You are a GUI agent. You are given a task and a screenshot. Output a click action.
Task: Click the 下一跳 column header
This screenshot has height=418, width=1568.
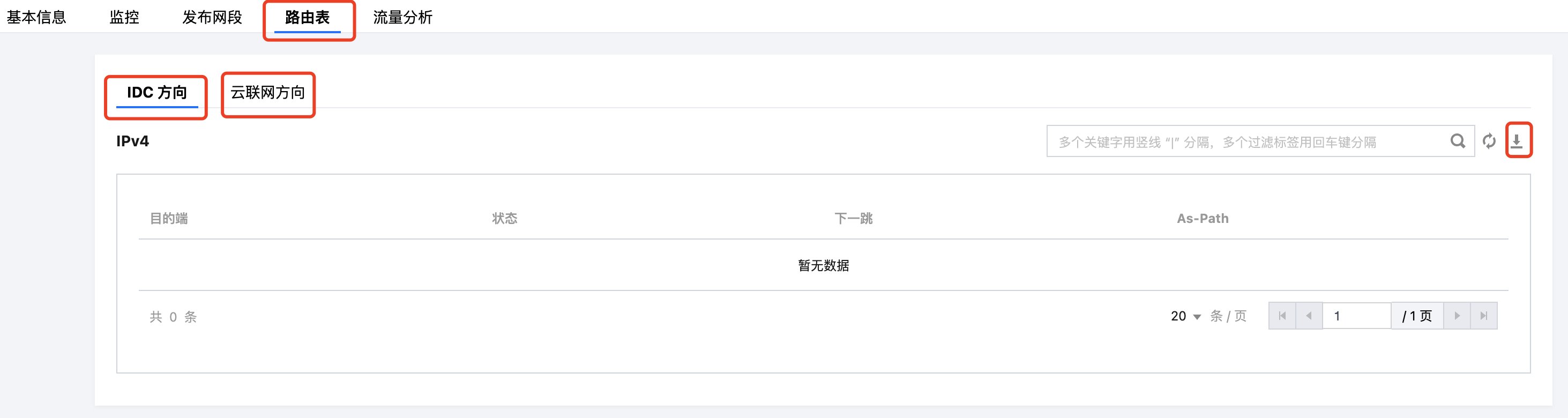[x=853, y=219]
